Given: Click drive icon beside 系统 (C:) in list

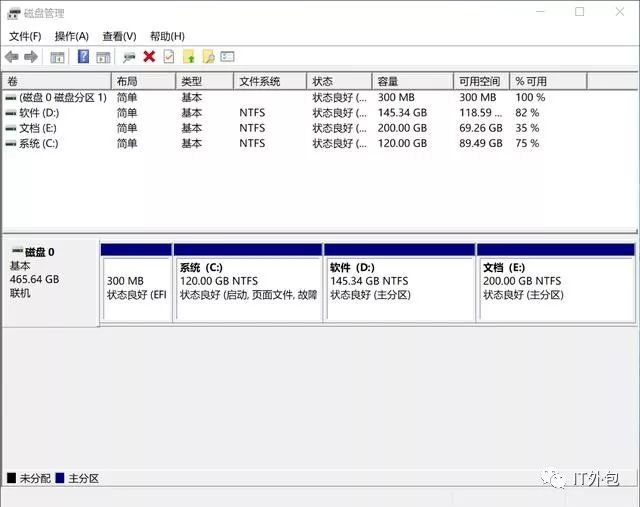Looking at the screenshot, I should (11, 144).
